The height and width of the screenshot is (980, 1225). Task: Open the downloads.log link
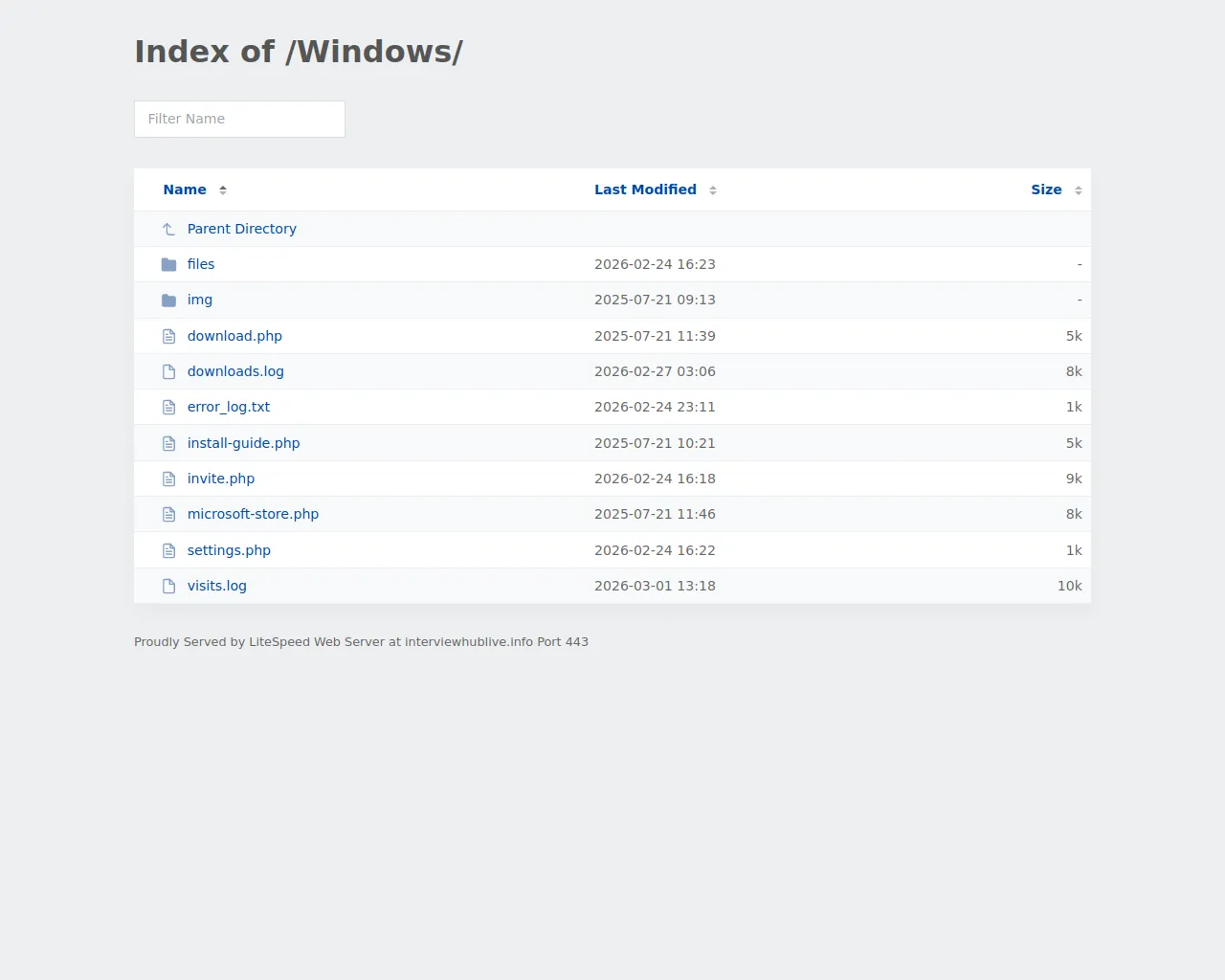(x=235, y=371)
